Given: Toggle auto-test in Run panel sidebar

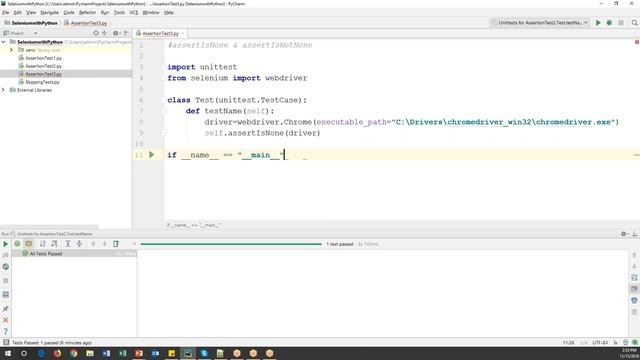Looking at the screenshot, I should 5,267.
